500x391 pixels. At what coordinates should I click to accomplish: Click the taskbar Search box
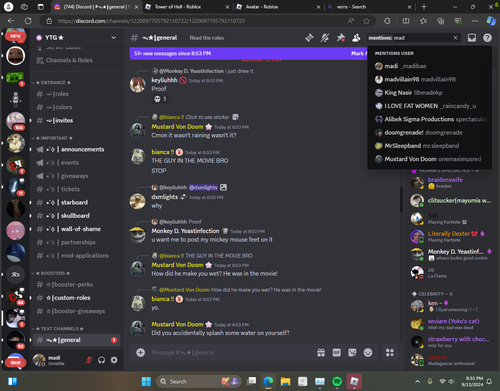tap(199, 381)
